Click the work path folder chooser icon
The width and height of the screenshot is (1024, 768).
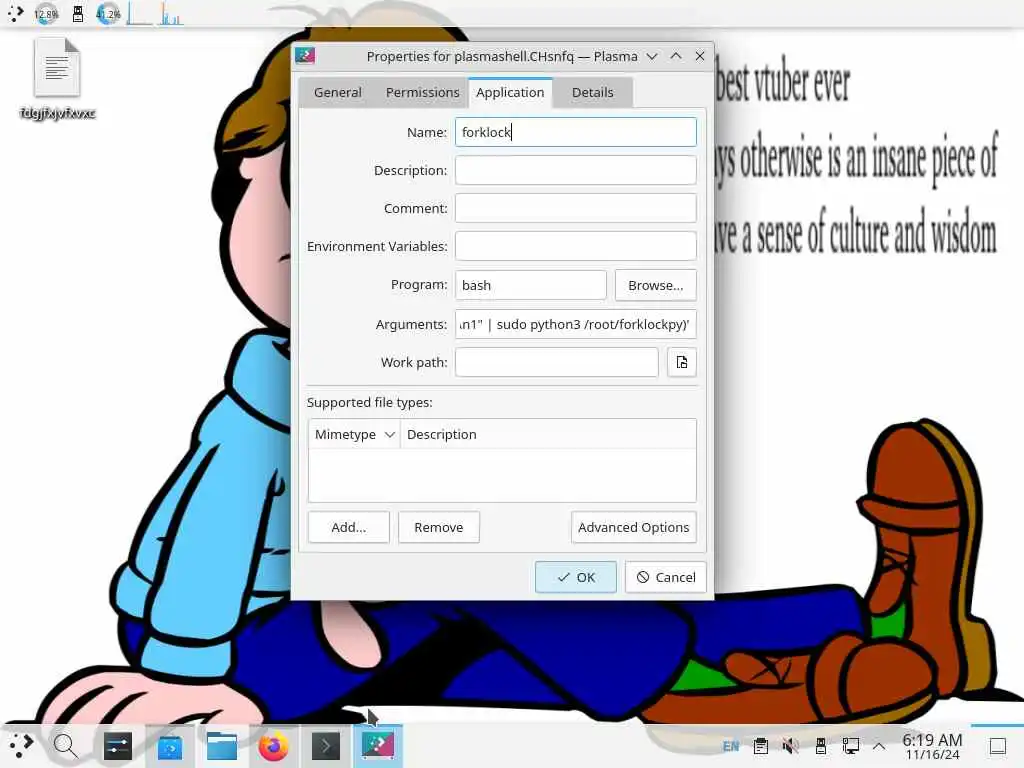tap(682, 362)
